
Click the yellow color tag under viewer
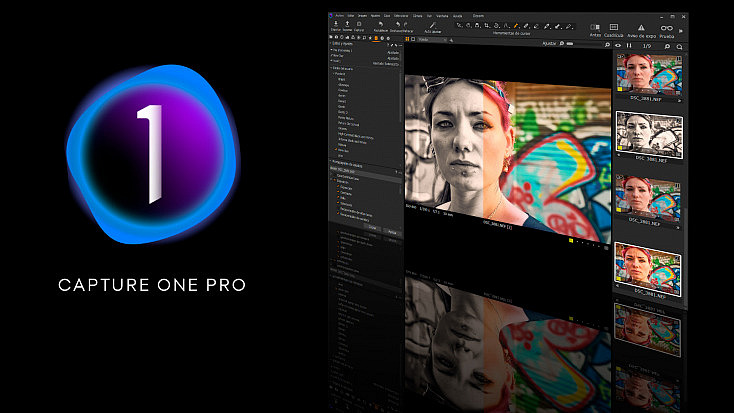click(x=571, y=241)
